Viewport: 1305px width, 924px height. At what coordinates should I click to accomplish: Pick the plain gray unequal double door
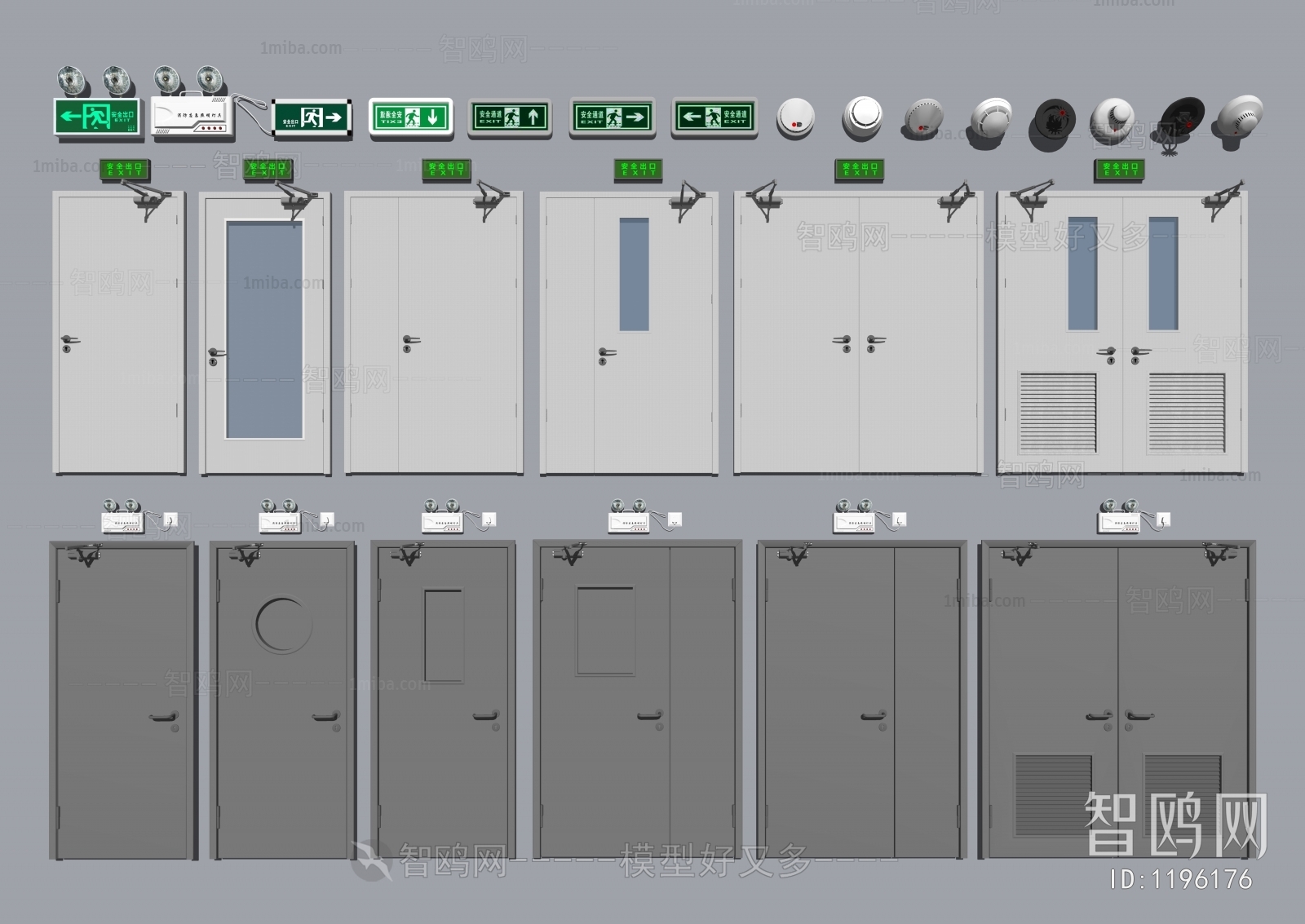[862, 701]
